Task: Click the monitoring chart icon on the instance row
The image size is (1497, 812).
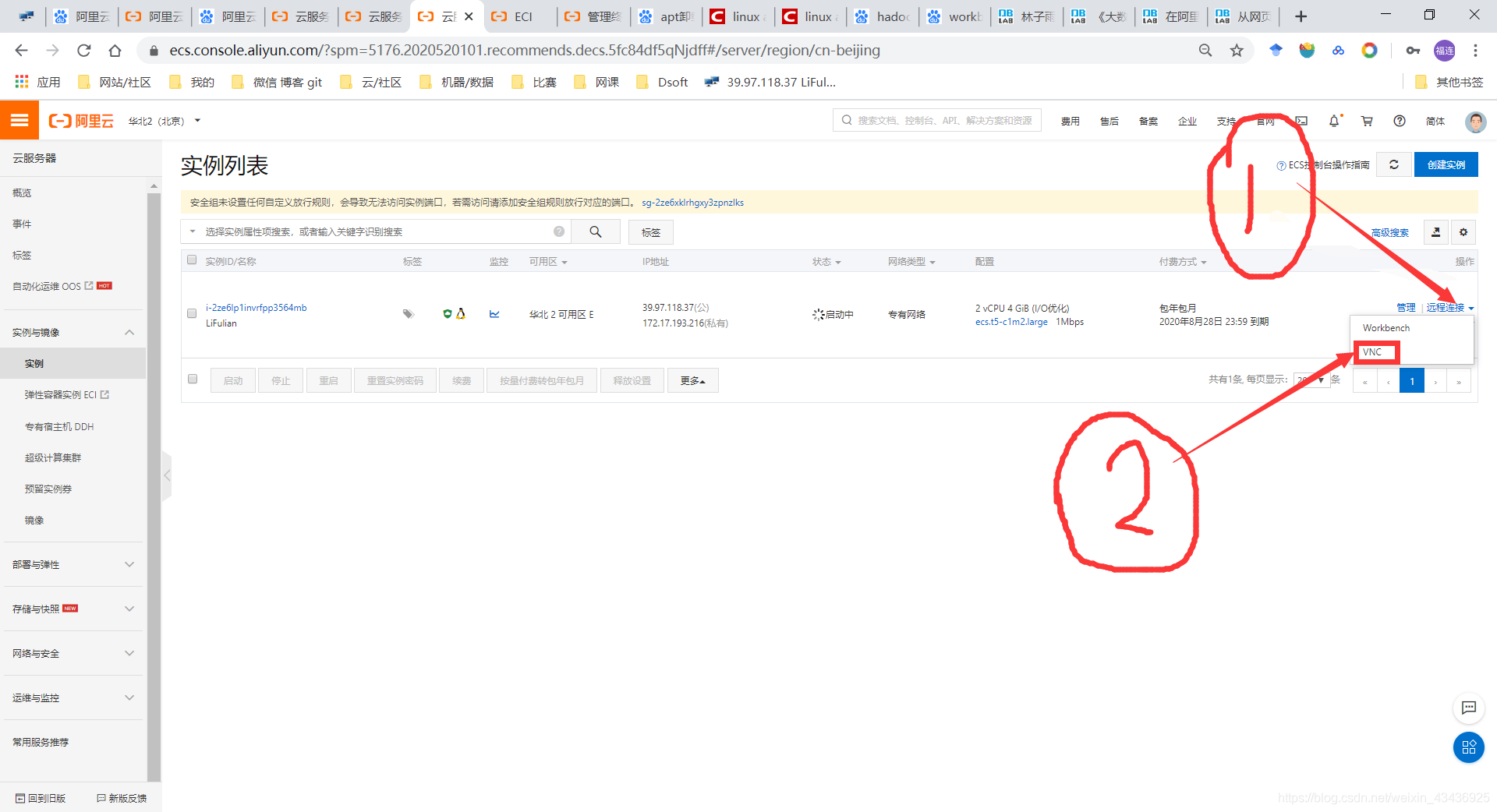Action: [x=494, y=314]
